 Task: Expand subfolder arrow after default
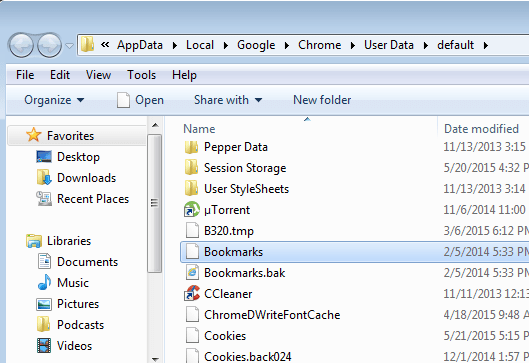pyautogui.click(x=485, y=45)
